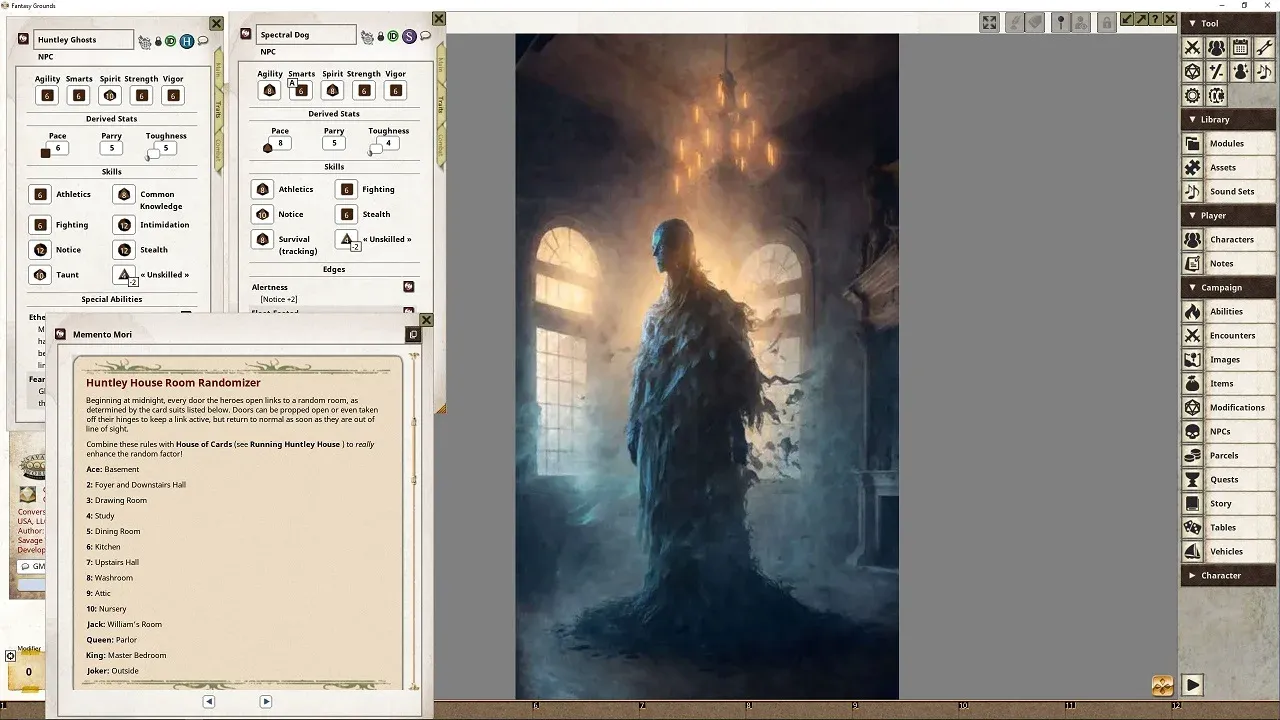Screen dimensions: 1280x720
Task: Switch to Traits tab on Huntley Ghosts
Action: [218, 110]
